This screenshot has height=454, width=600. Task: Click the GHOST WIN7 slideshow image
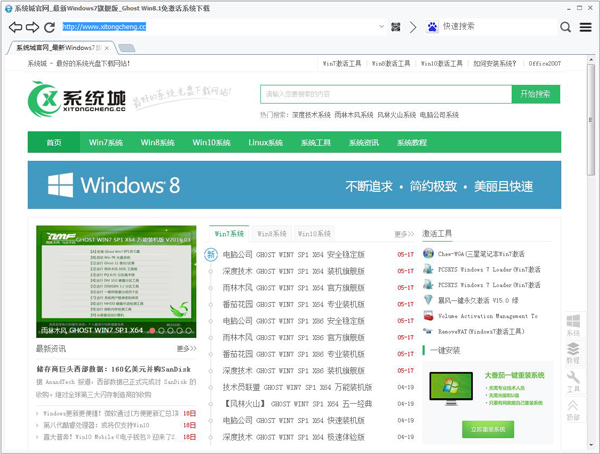click(116, 282)
